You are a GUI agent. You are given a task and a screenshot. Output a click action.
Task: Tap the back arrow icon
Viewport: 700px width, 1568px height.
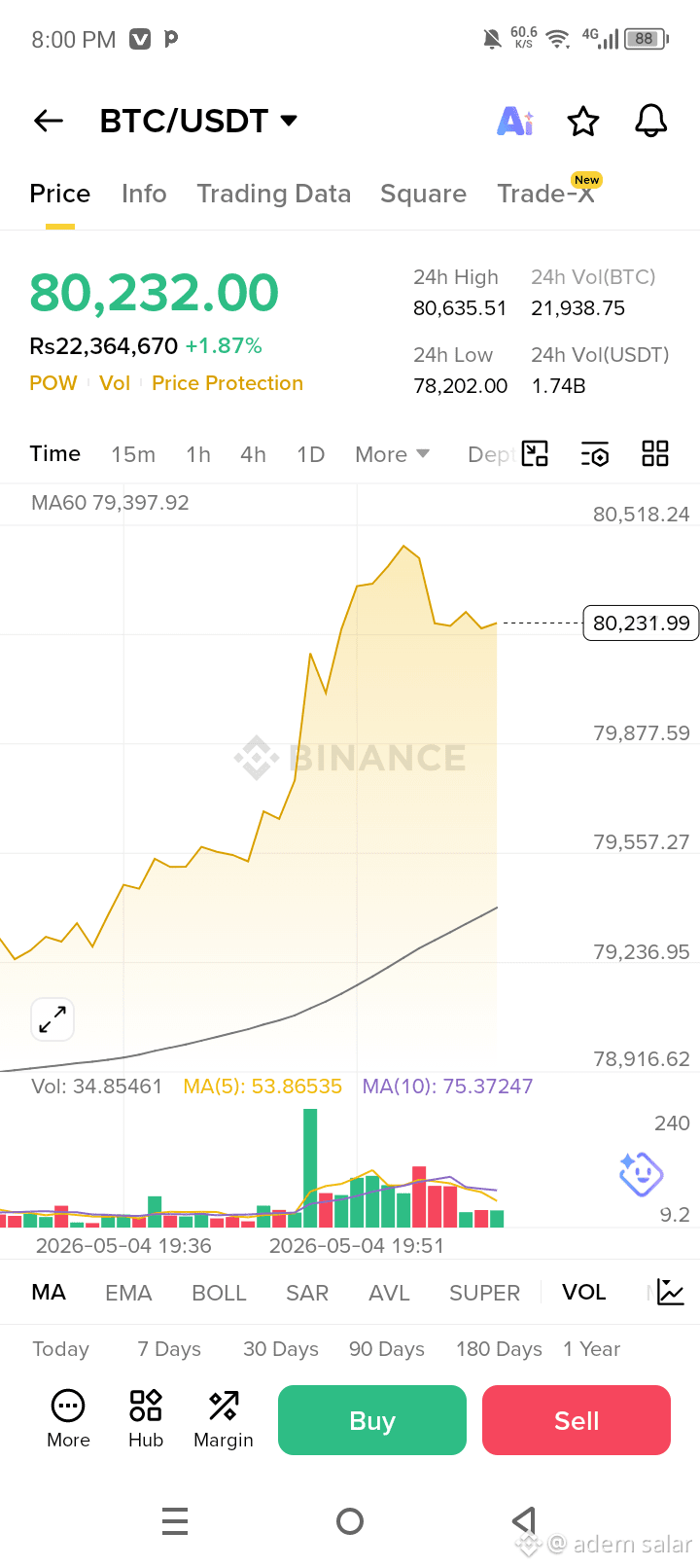coord(48,121)
